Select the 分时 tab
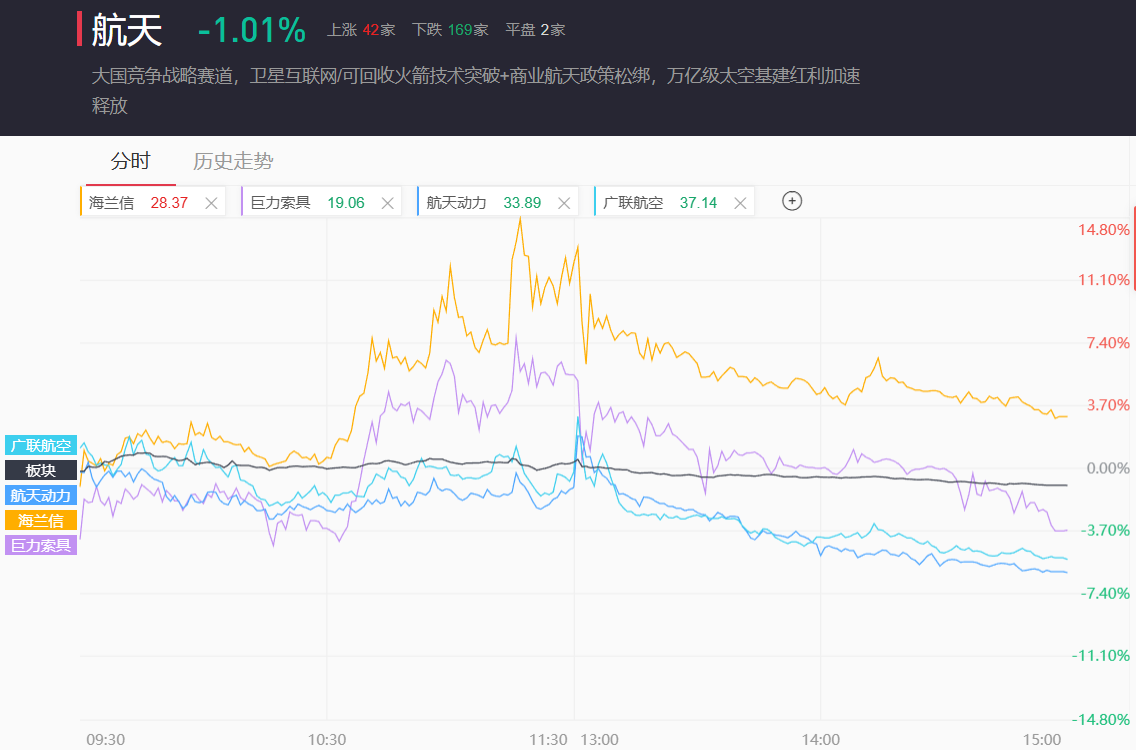Viewport: 1136px width, 750px height. (x=130, y=161)
